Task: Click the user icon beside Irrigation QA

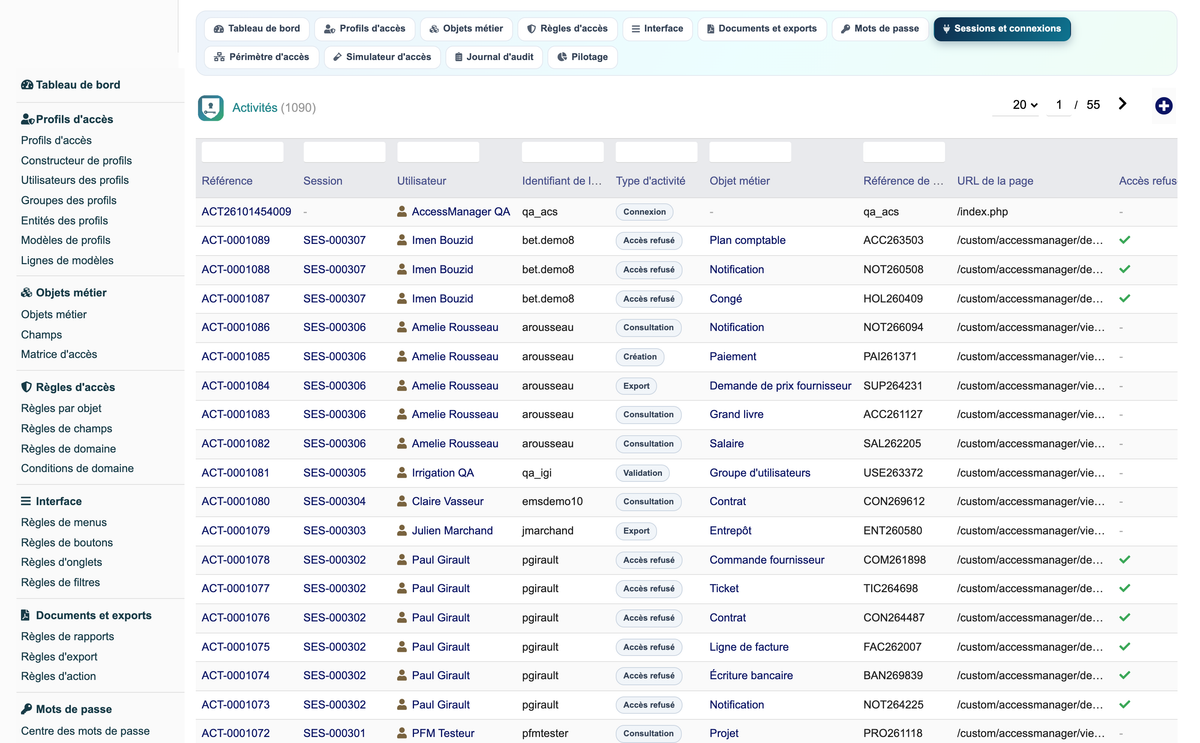Action: (x=402, y=472)
